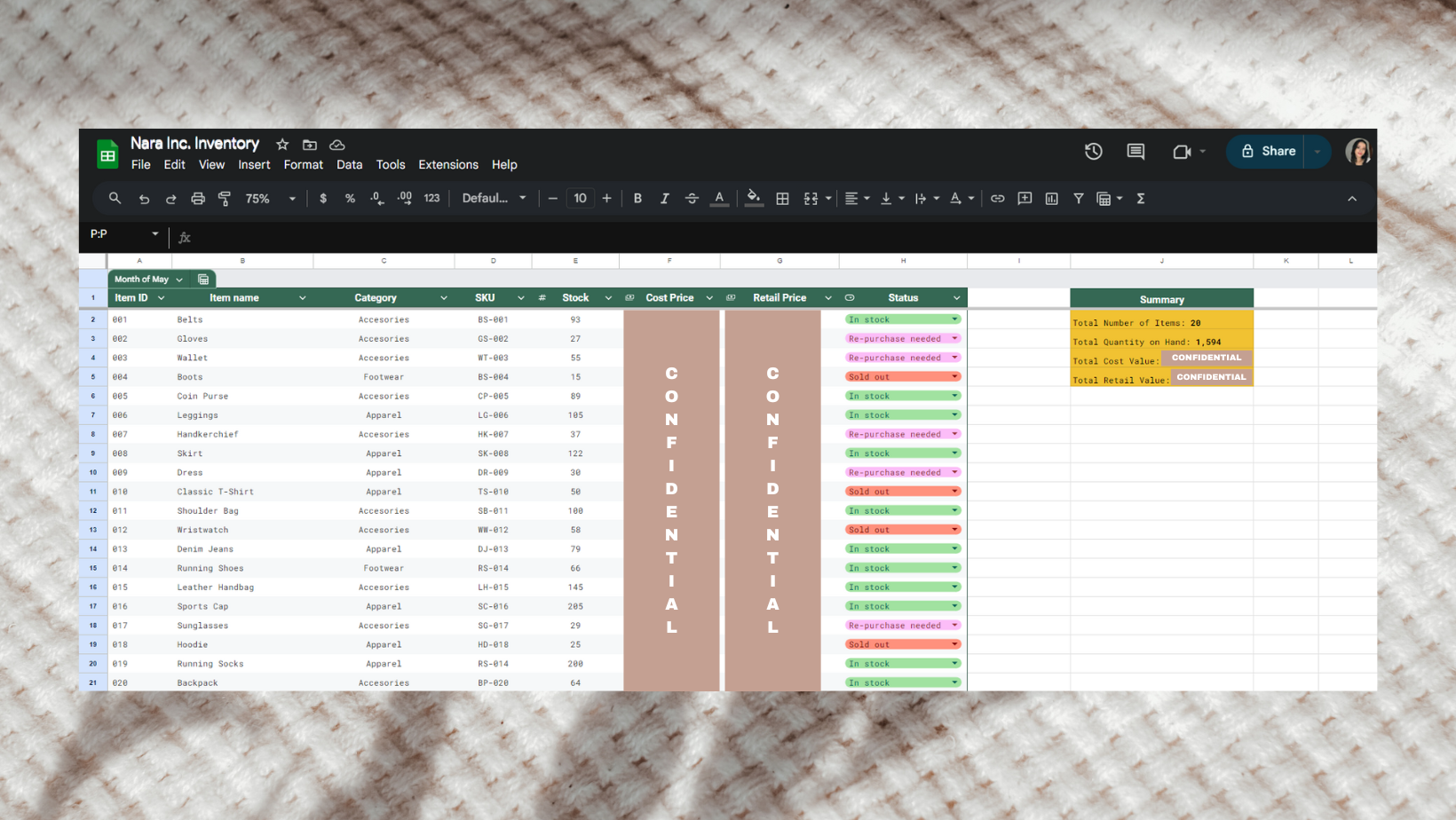Star the Nara Inc. Inventory document
Viewport: 1456px width, 820px height.
[282, 145]
